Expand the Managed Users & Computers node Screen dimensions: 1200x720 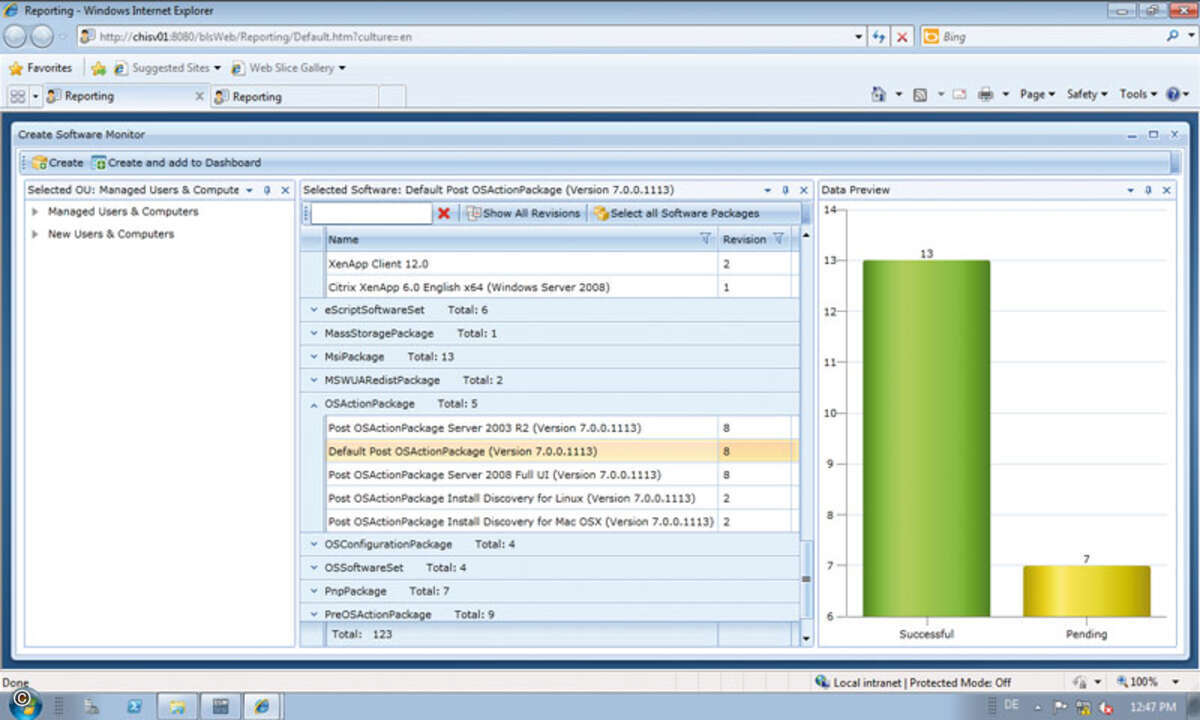coord(35,212)
